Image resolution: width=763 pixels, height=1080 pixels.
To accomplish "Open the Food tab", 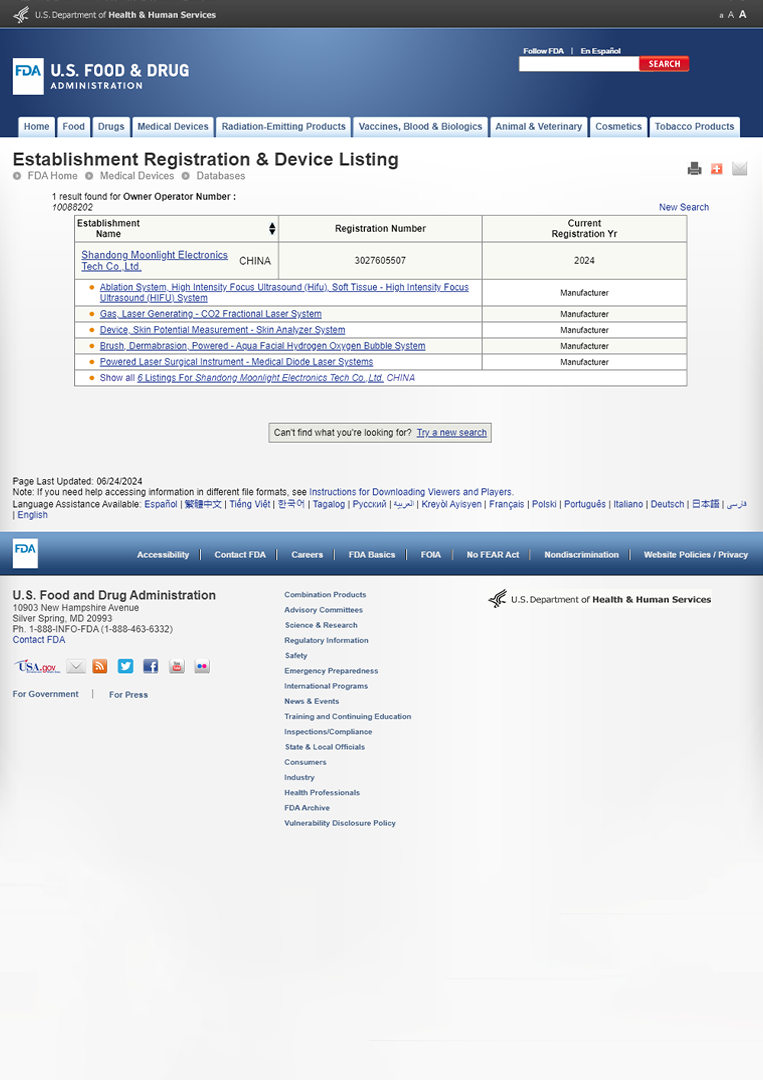I will point(74,127).
